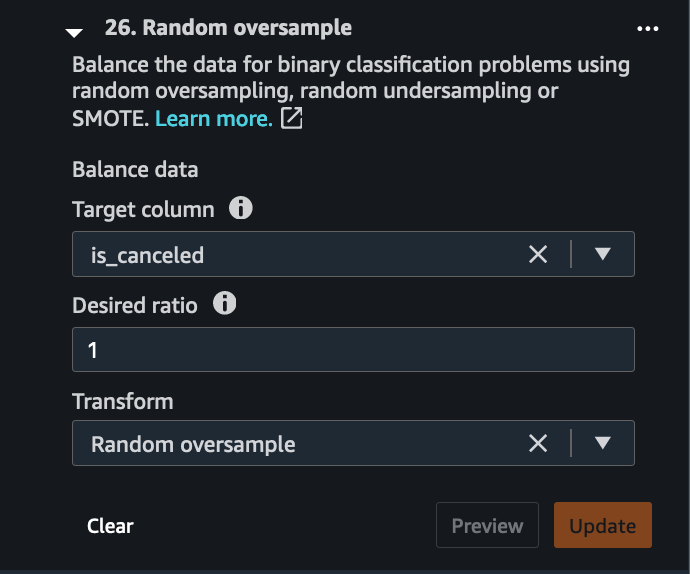
Task: Click the '26. Random oversample' step title
Action: (228, 28)
